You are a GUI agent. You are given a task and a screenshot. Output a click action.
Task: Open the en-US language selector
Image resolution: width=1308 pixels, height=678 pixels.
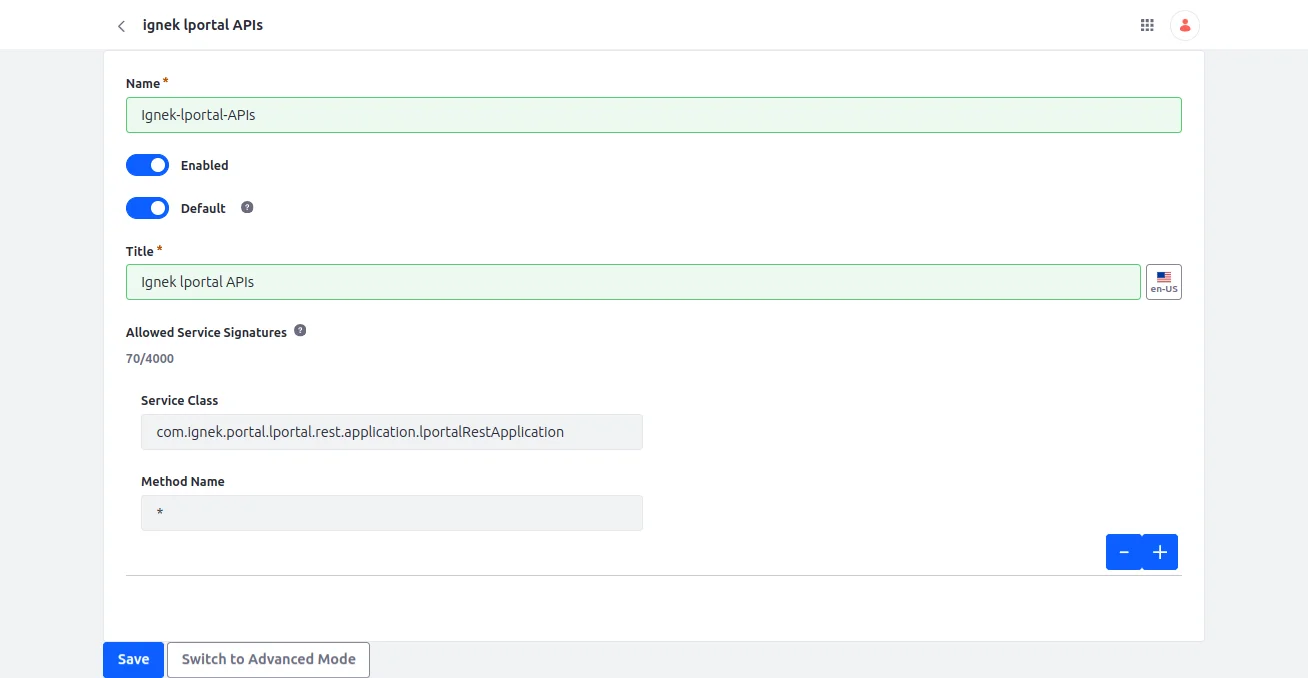pos(1163,282)
